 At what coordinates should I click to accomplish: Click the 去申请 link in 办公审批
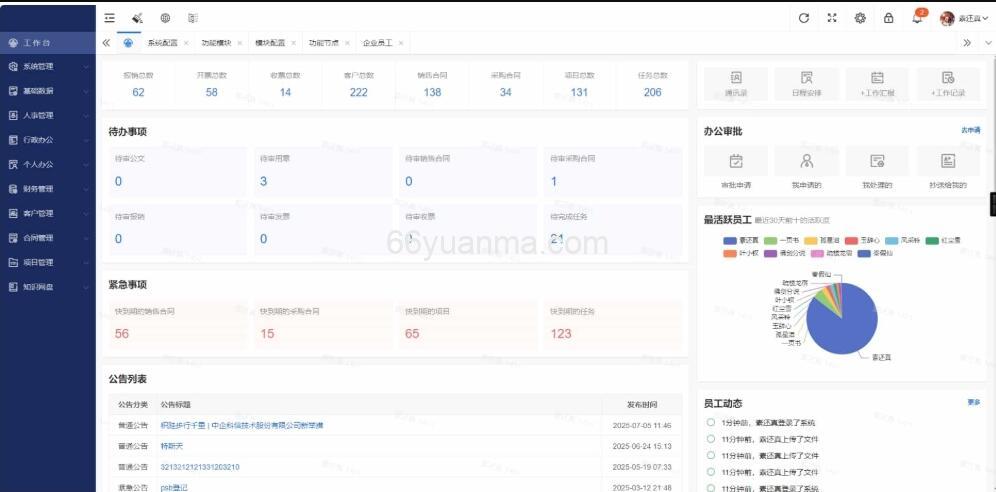point(970,130)
